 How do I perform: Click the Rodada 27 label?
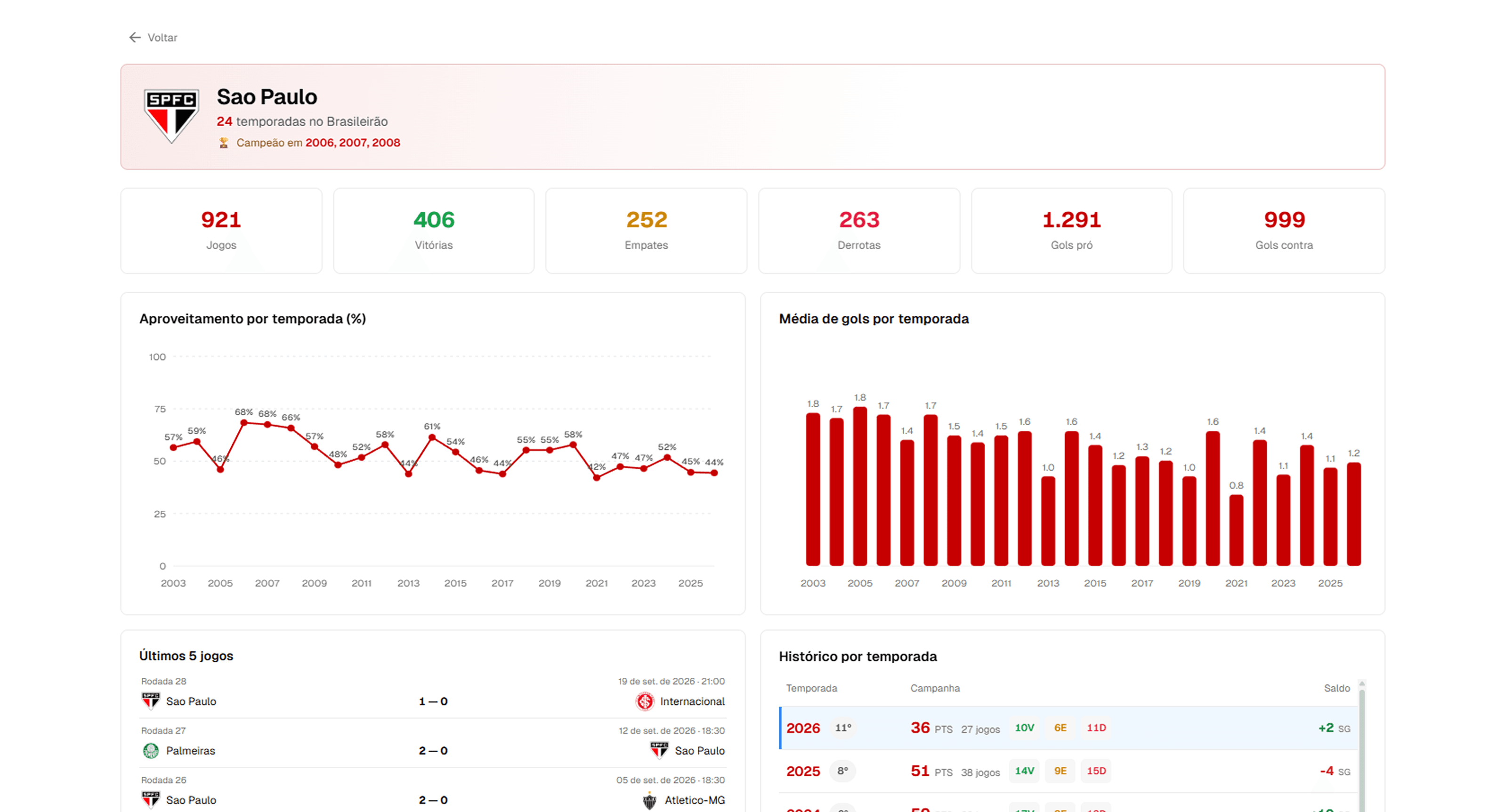coord(163,731)
